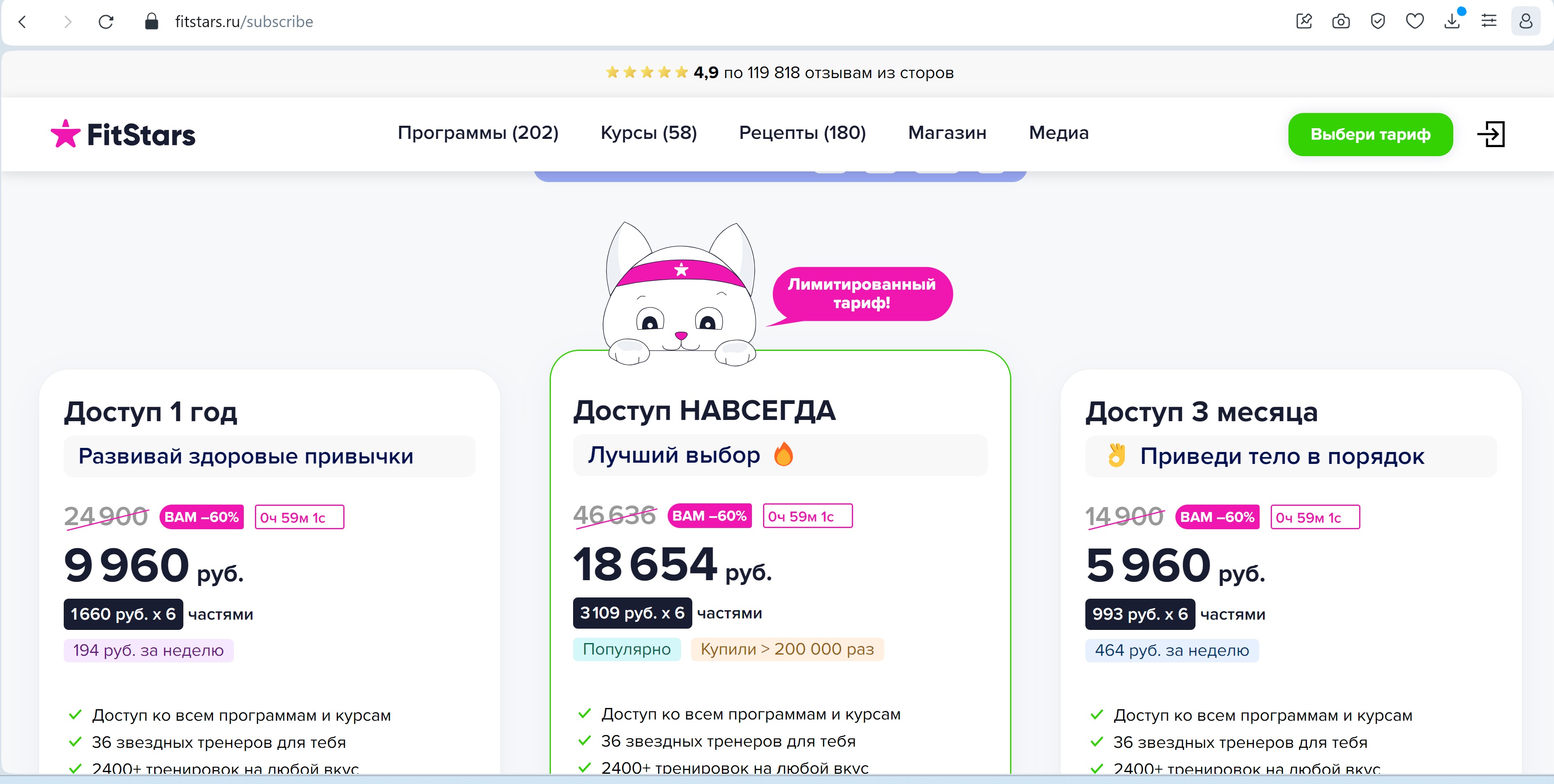Open Программы (202) menu item
Viewport: 1554px width, 784px height.
coord(478,133)
